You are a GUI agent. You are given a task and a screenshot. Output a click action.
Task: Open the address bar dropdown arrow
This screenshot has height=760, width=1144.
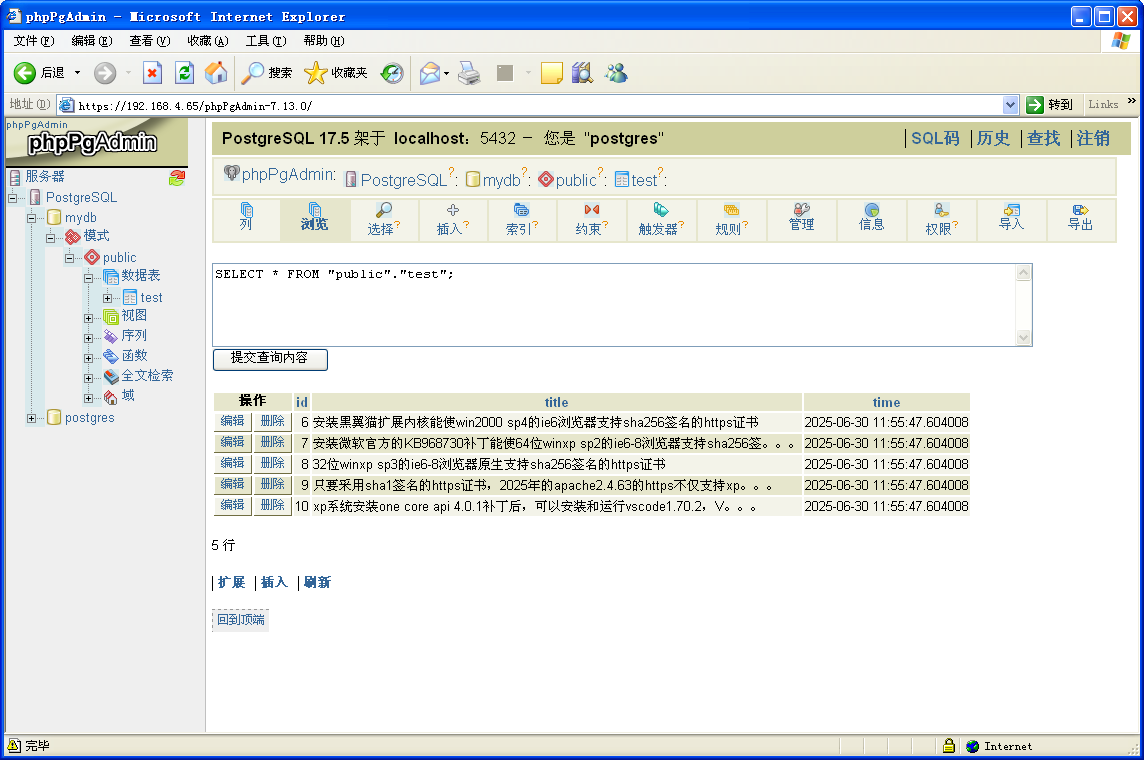coord(1010,105)
